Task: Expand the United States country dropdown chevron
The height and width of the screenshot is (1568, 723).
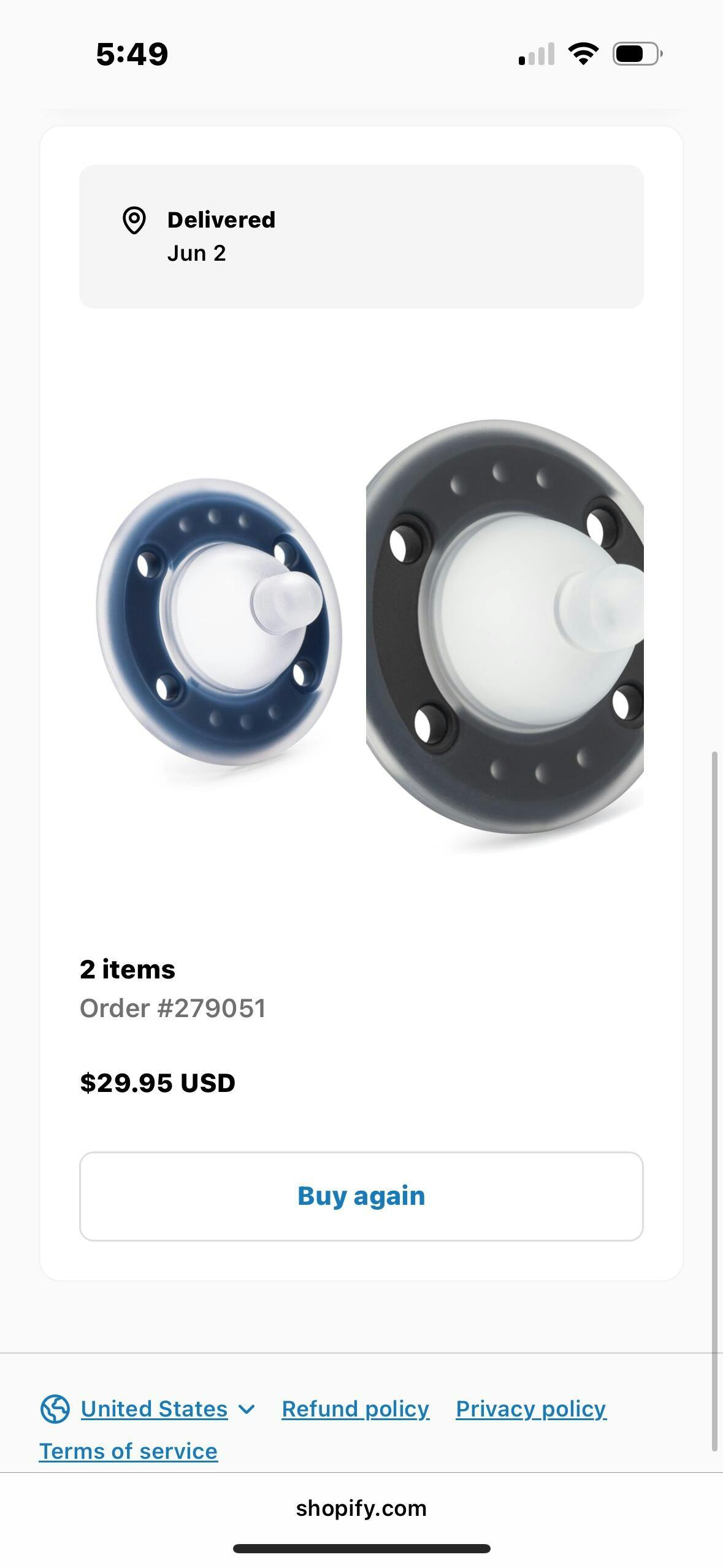Action: click(247, 1409)
